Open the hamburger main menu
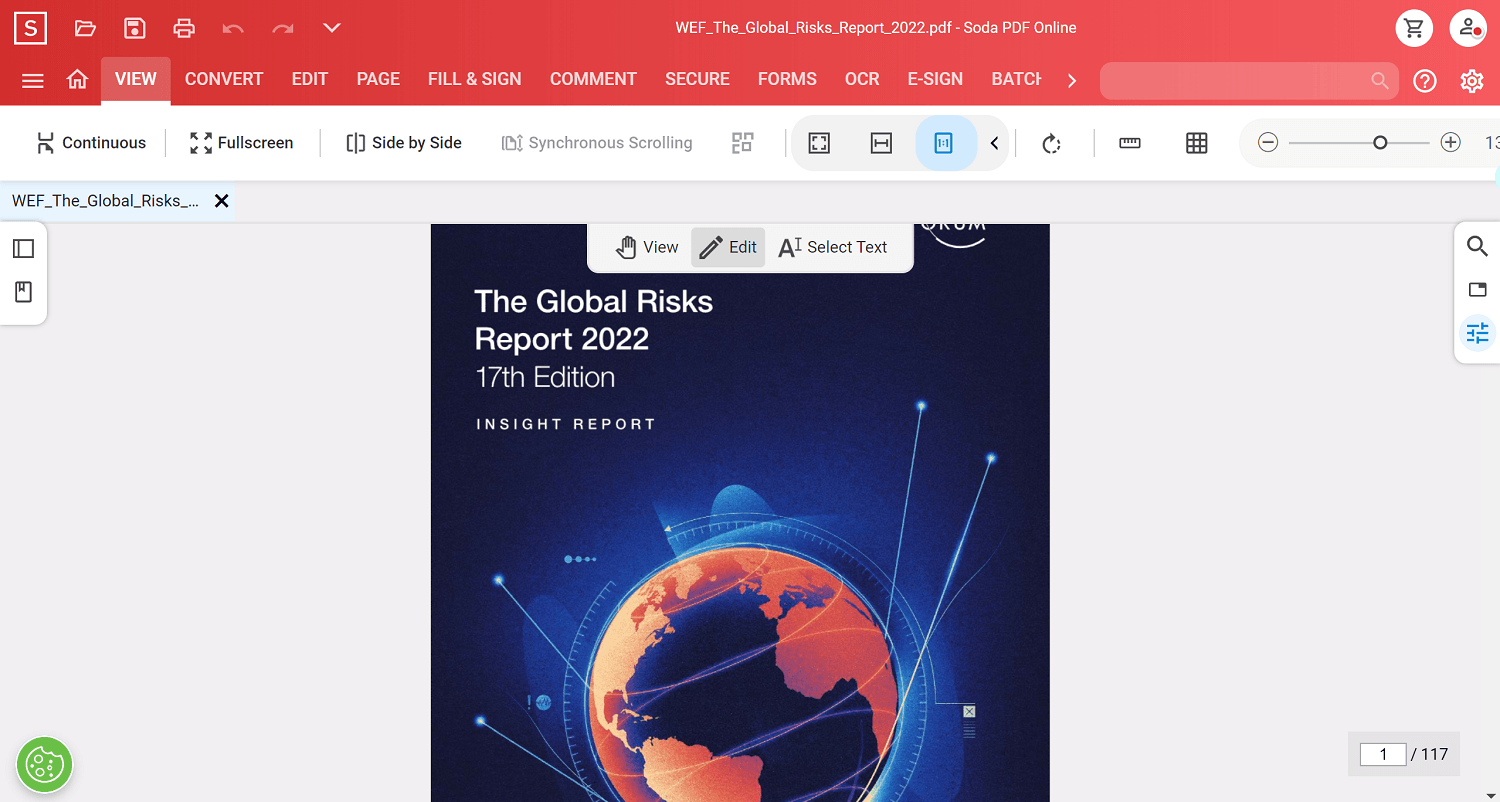The width and height of the screenshot is (1500, 802). click(33, 80)
